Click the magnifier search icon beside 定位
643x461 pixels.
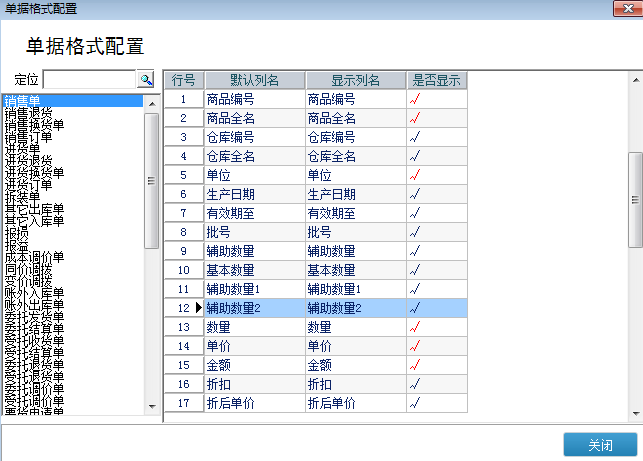[146, 79]
